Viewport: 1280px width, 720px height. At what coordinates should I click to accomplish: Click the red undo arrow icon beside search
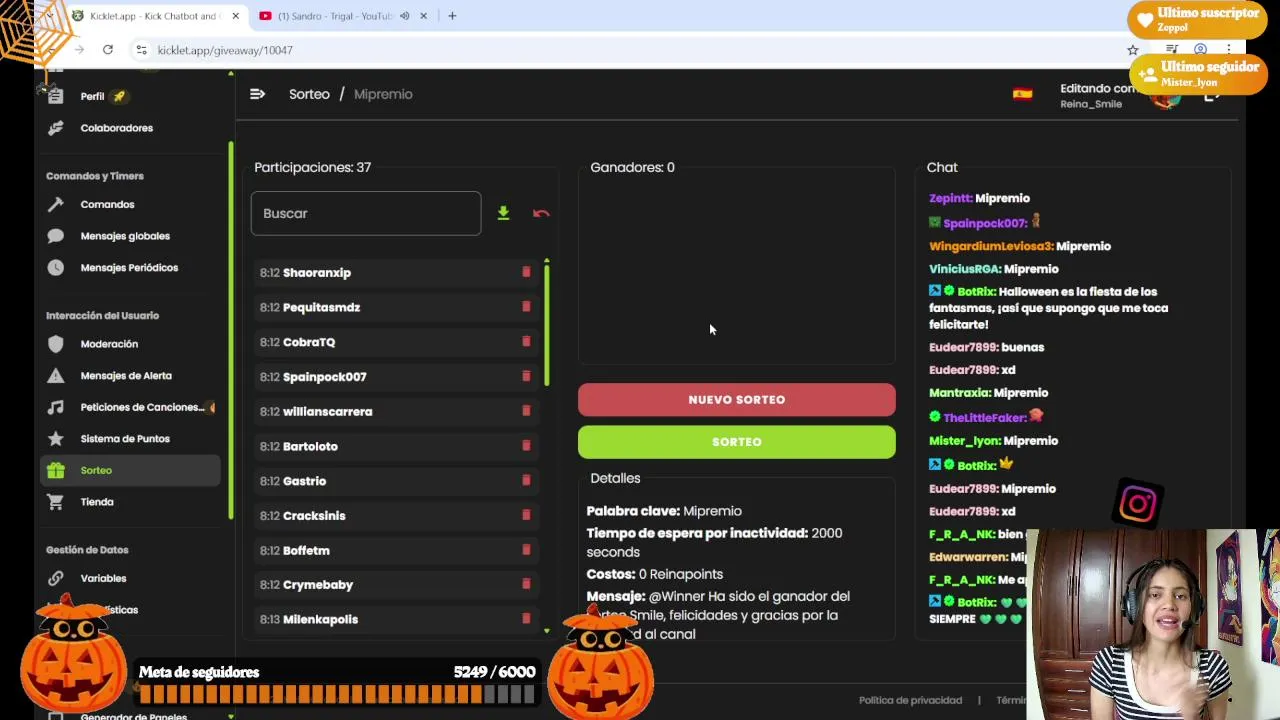[x=541, y=213]
